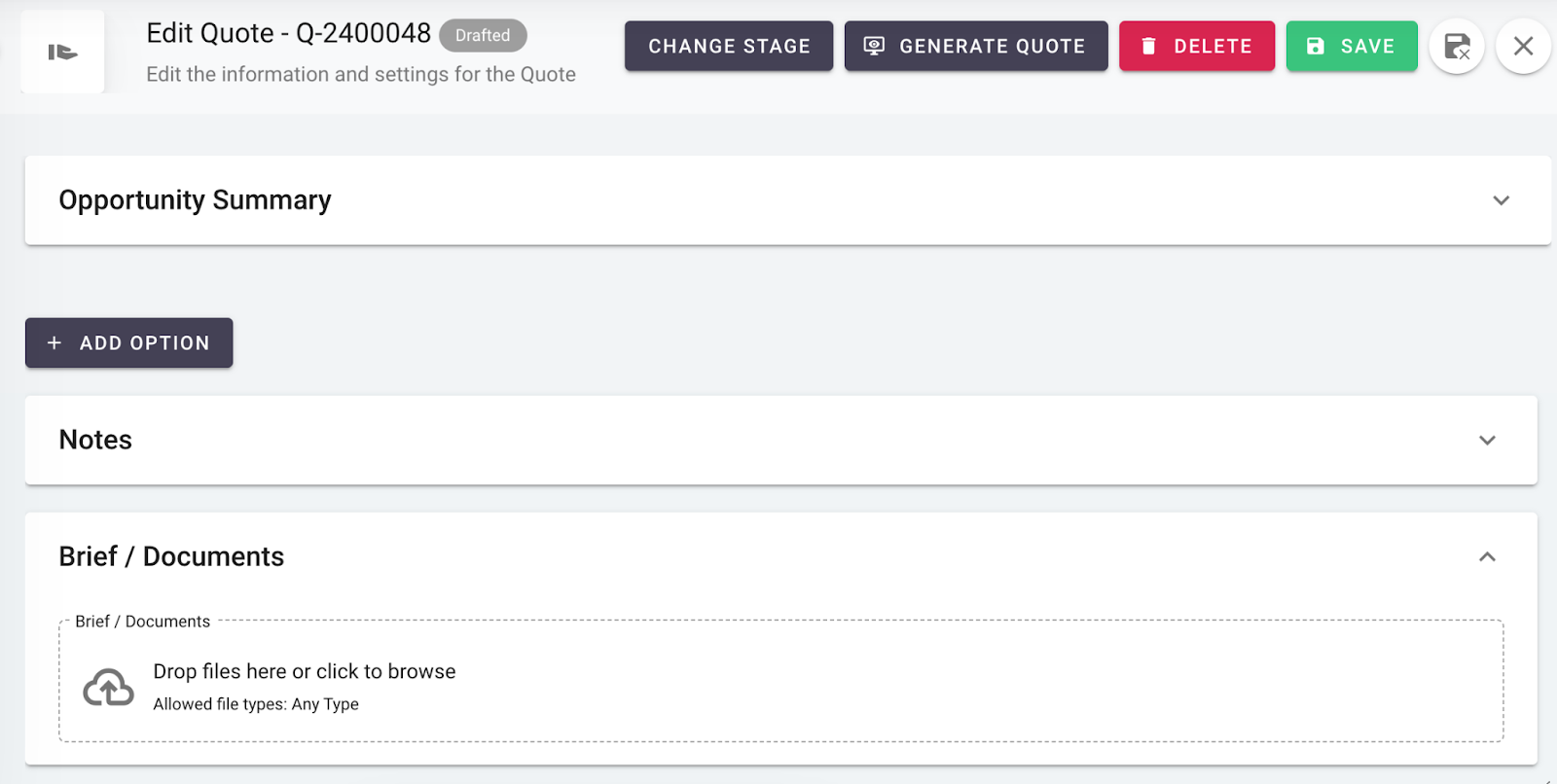Expand the Opportunity Summary chevron
This screenshot has height=784, width=1557.
click(x=1501, y=200)
